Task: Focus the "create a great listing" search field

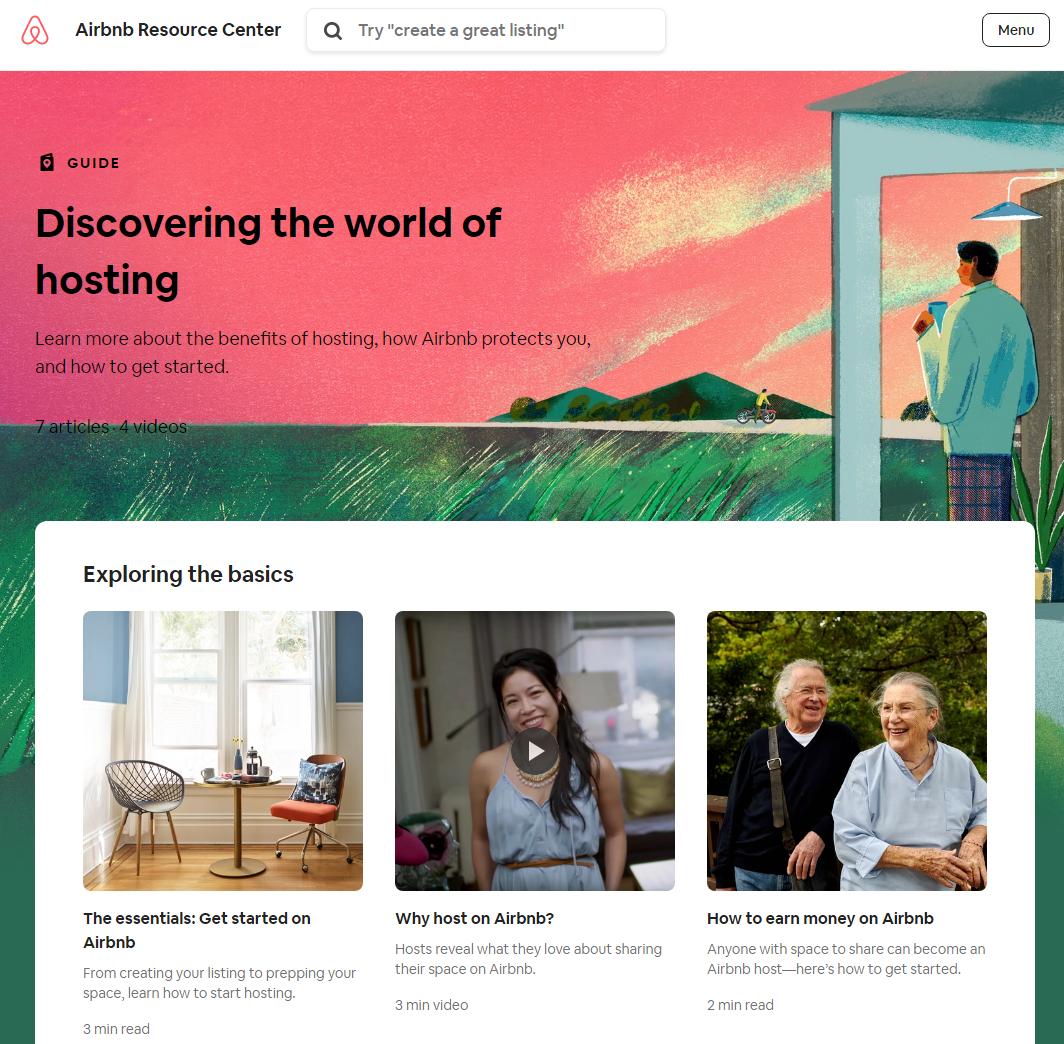Action: 486,31
